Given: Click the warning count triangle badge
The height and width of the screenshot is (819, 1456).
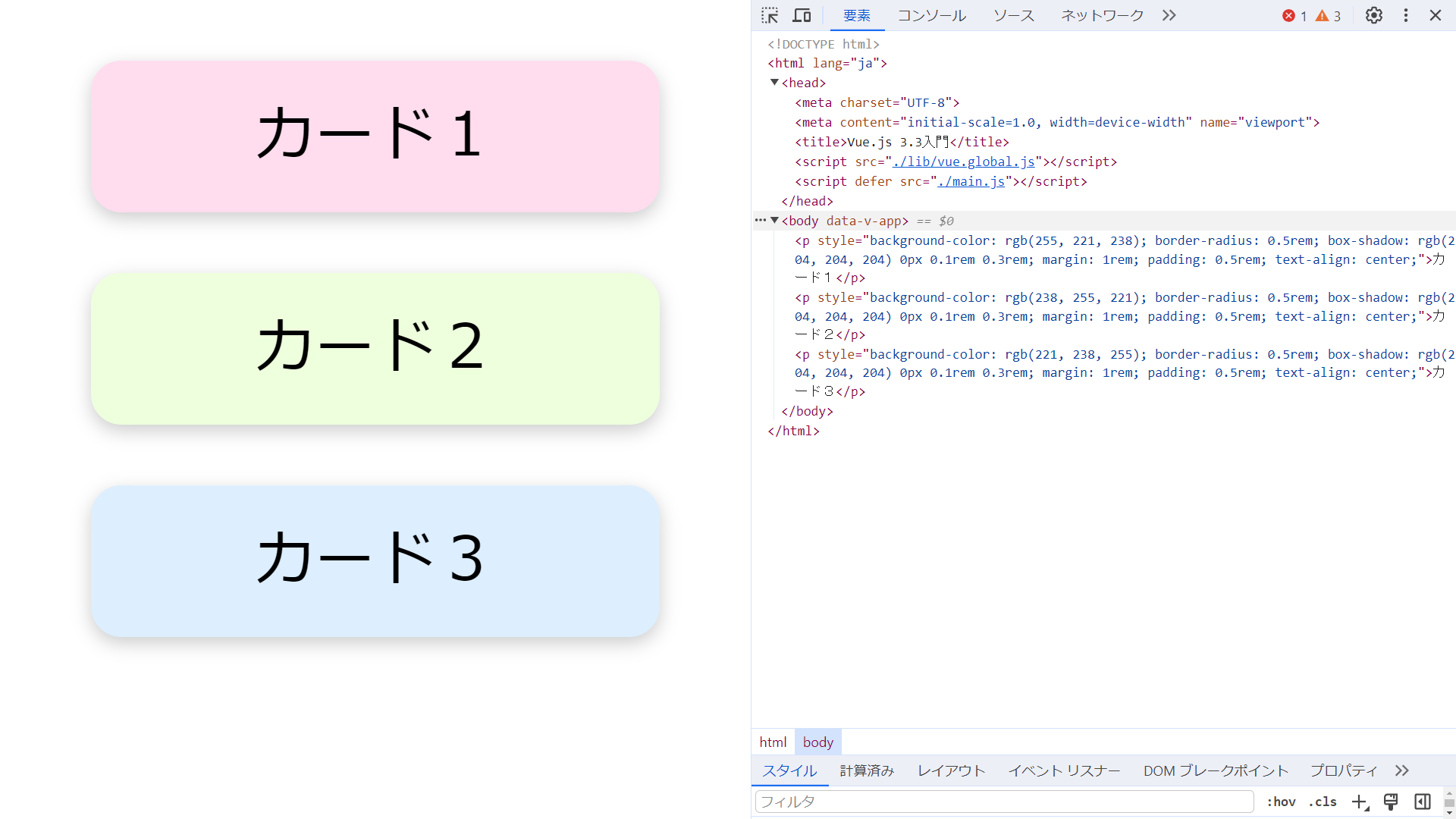Looking at the screenshot, I should pos(1328,16).
